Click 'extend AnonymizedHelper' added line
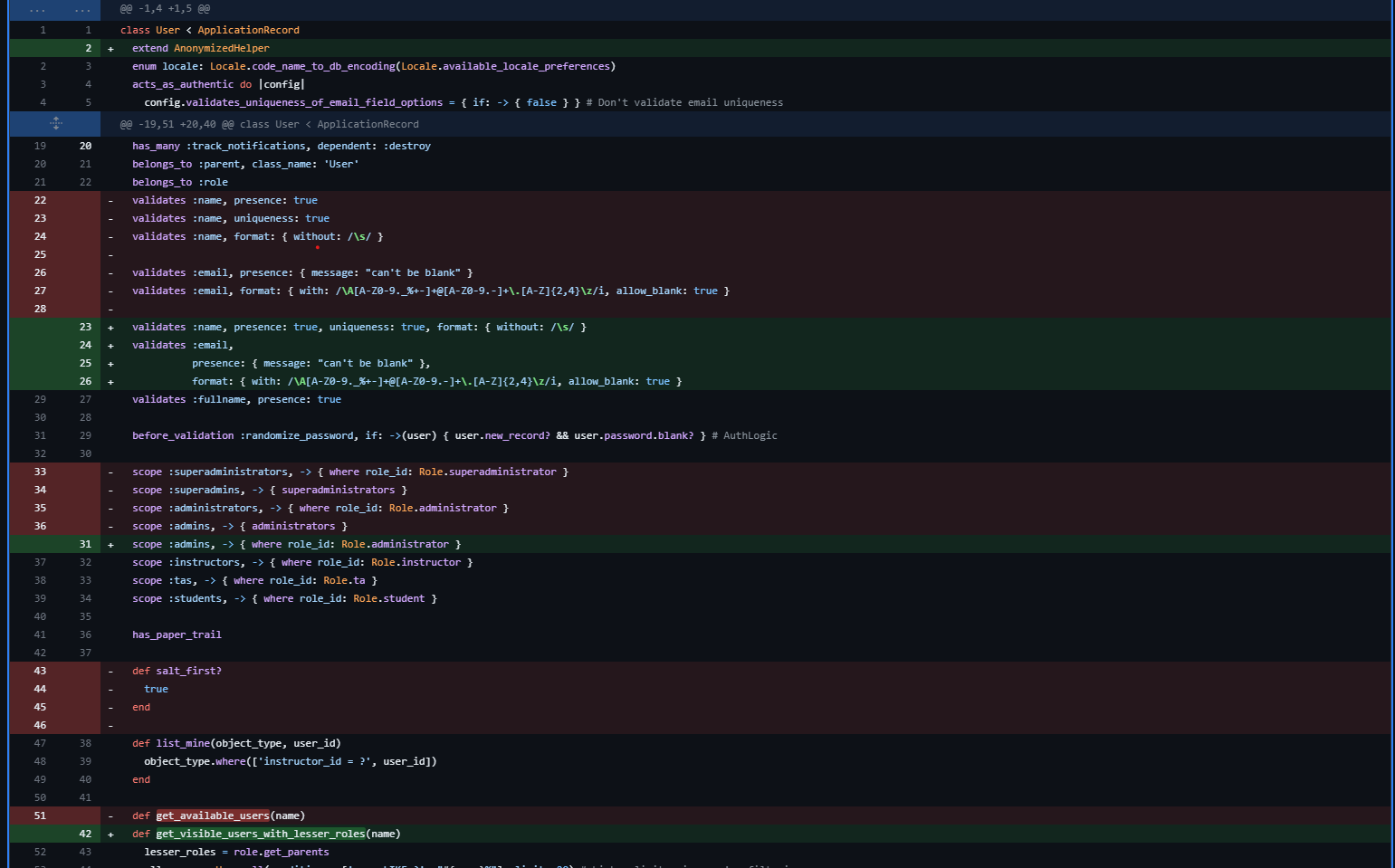1395x868 pixels. (200, 48)
